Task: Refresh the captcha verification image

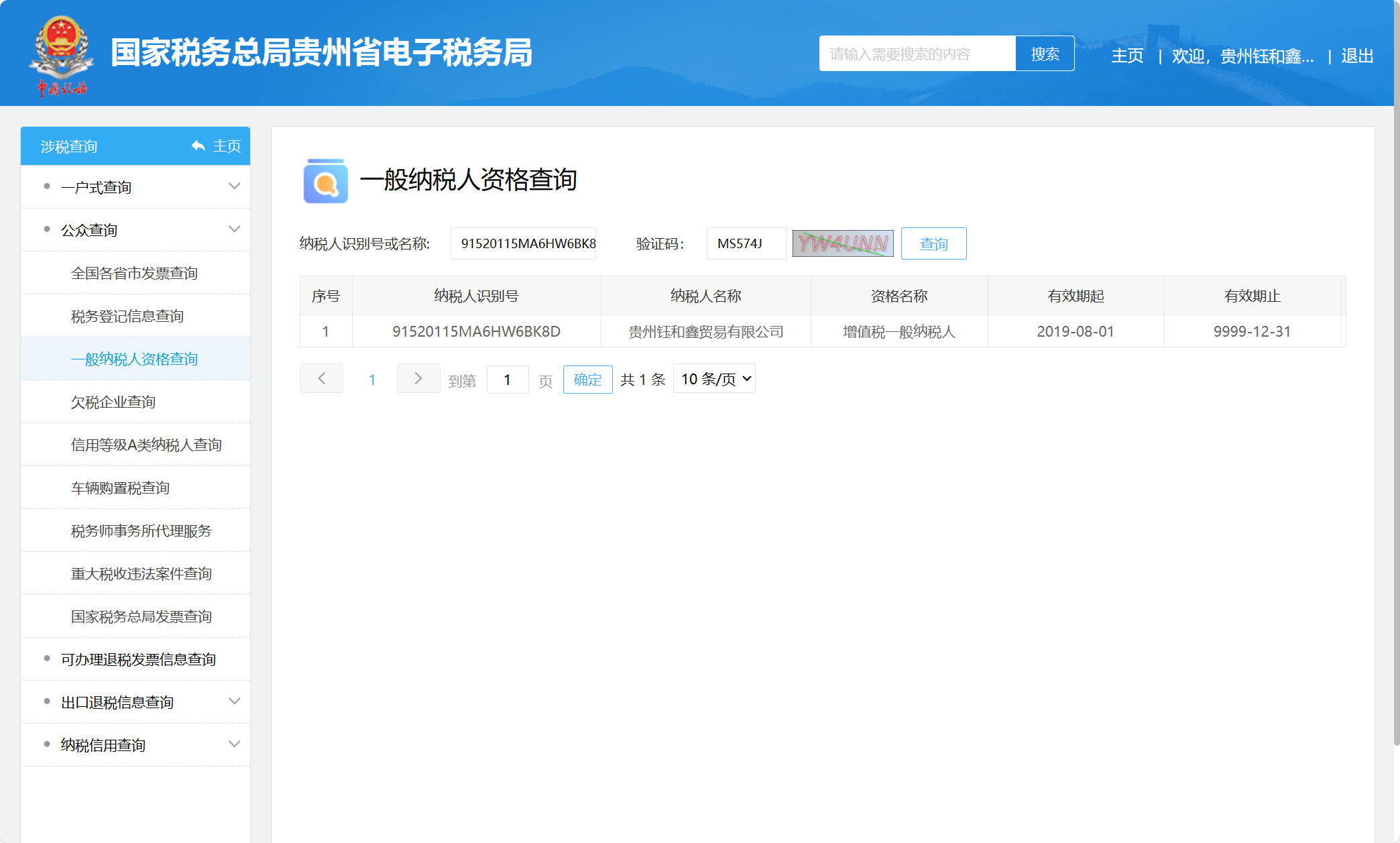Action: (x=843, y=243)
